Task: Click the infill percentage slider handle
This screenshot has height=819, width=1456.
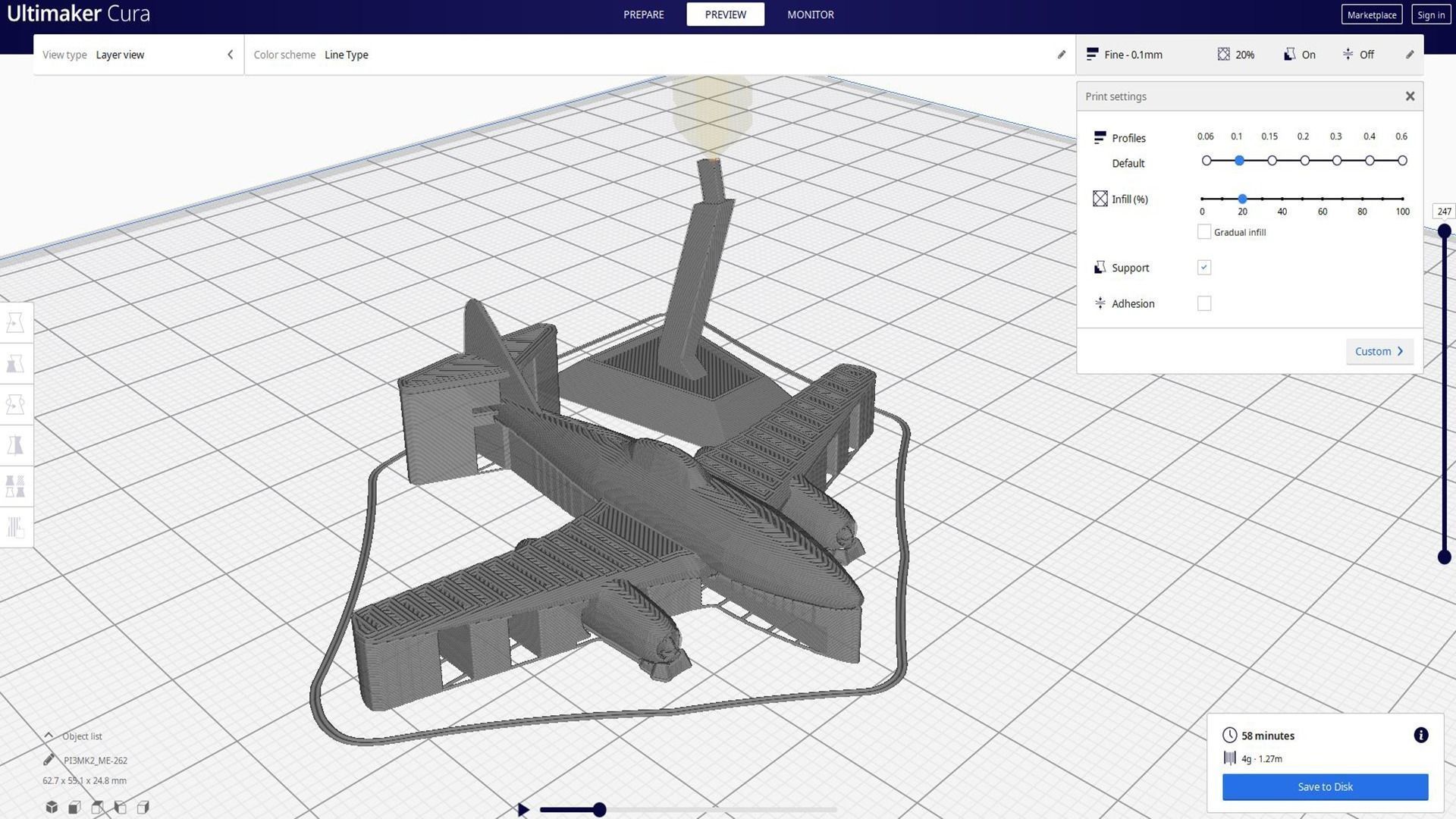Action: 1242,199
